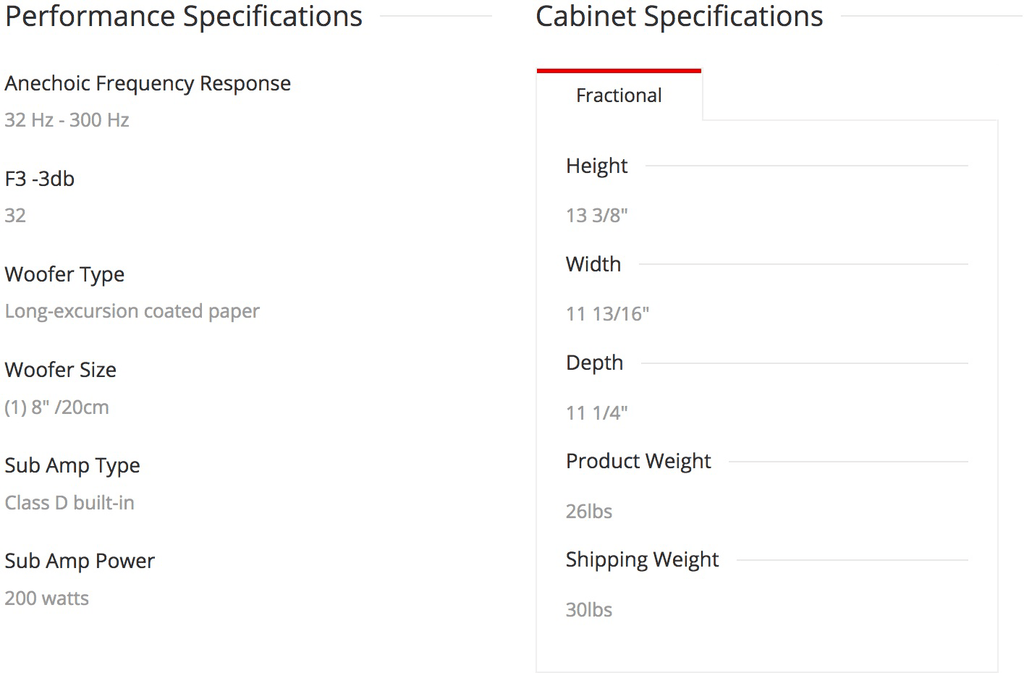Select the 11 13/16" width value
This screenshot has height=673, width=1024.
pos(608,314)
